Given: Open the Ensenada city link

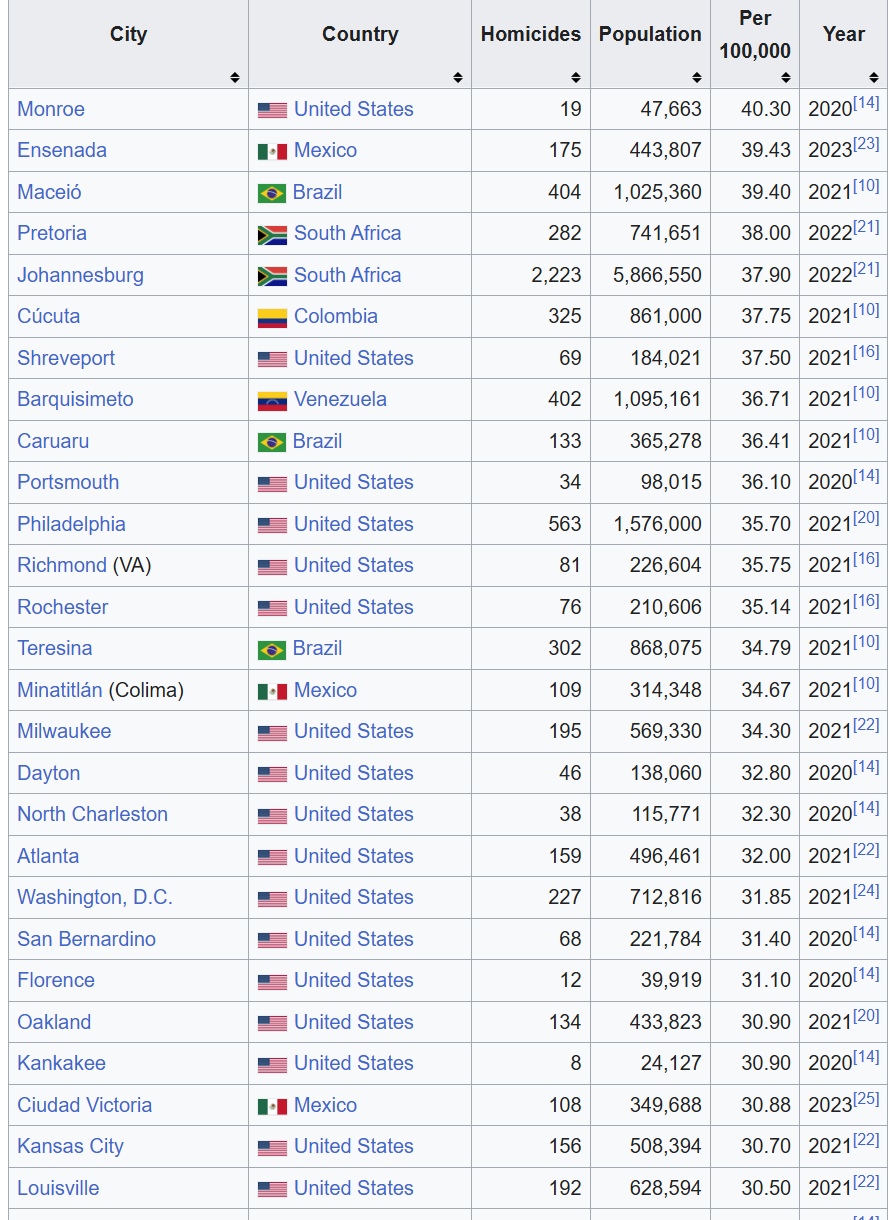Looking at the screenshot, I should 62,150.
